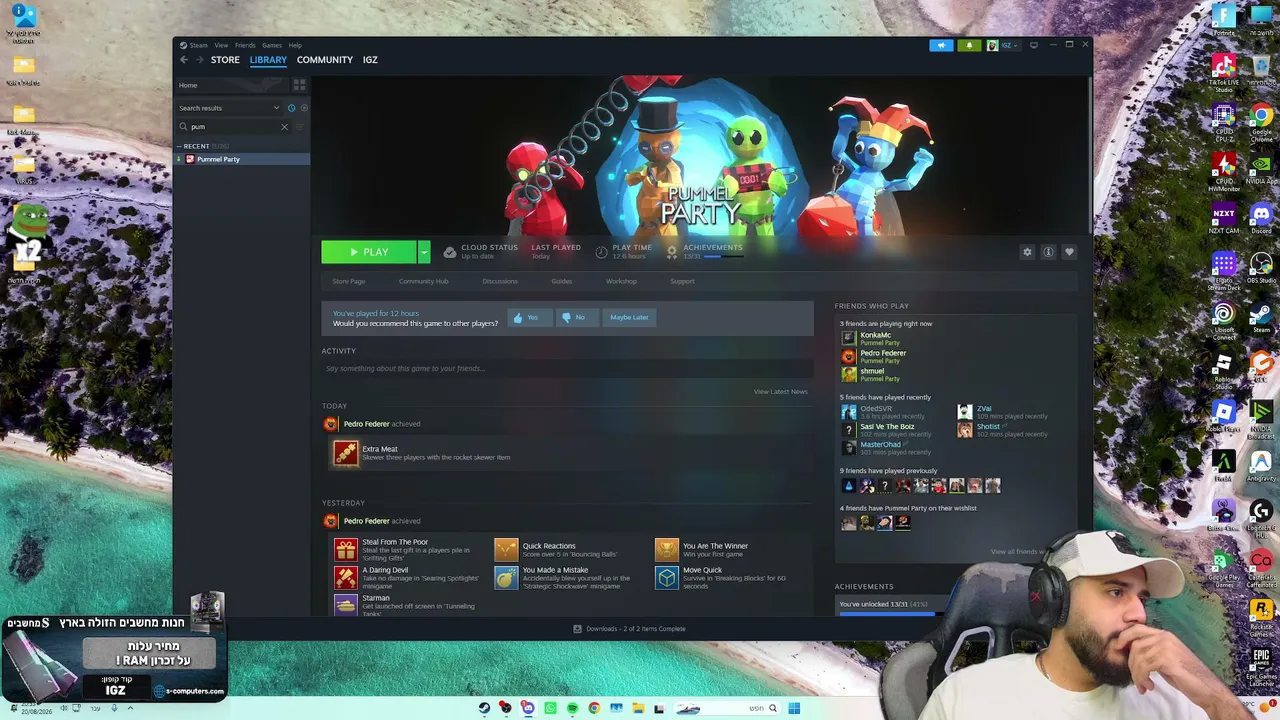Open the Windows Start menu
Image resolution: width=1280 pixels, height=720 pixels.
click(x=794, y=708)
